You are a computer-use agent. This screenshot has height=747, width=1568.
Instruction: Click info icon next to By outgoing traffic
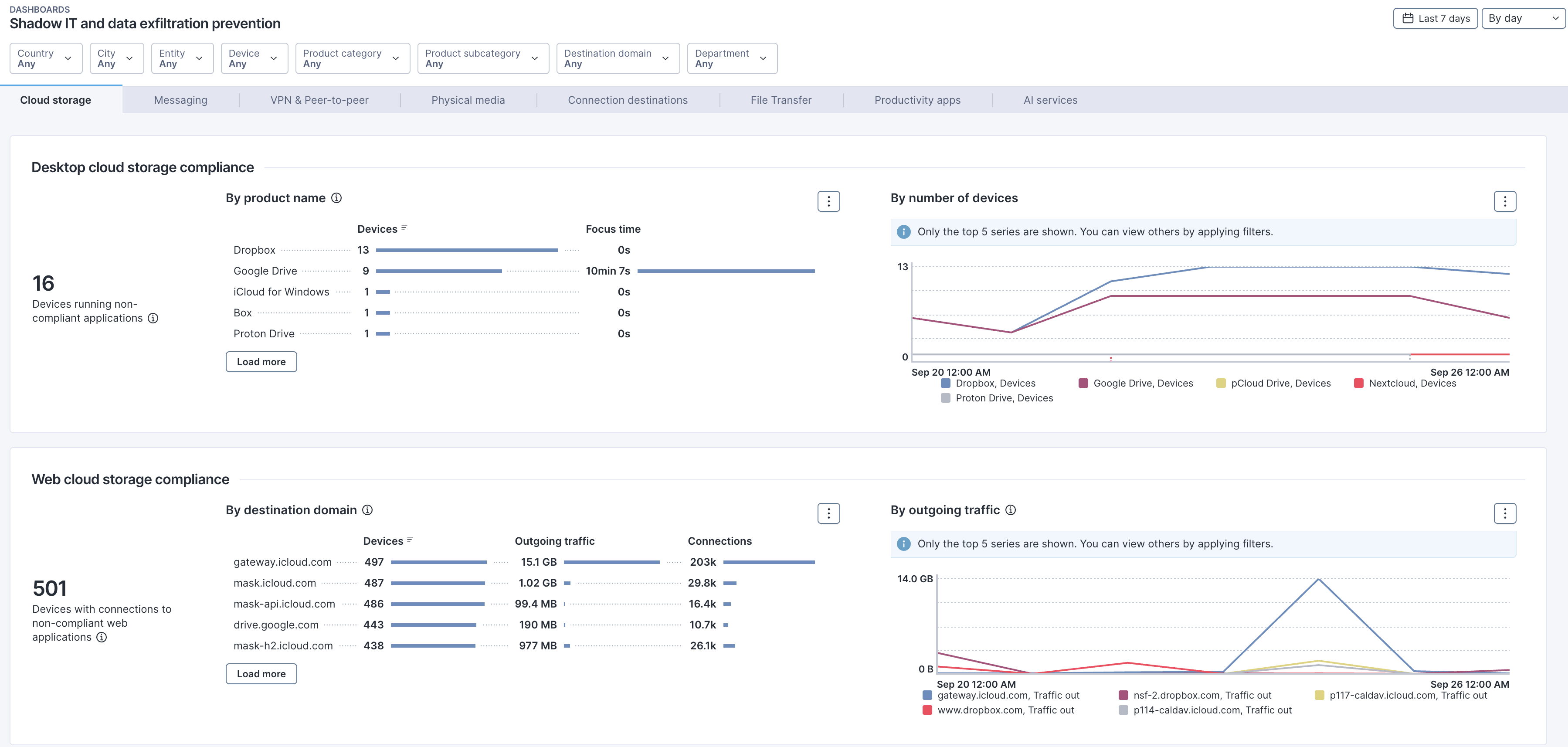(x=1010, y=510)
